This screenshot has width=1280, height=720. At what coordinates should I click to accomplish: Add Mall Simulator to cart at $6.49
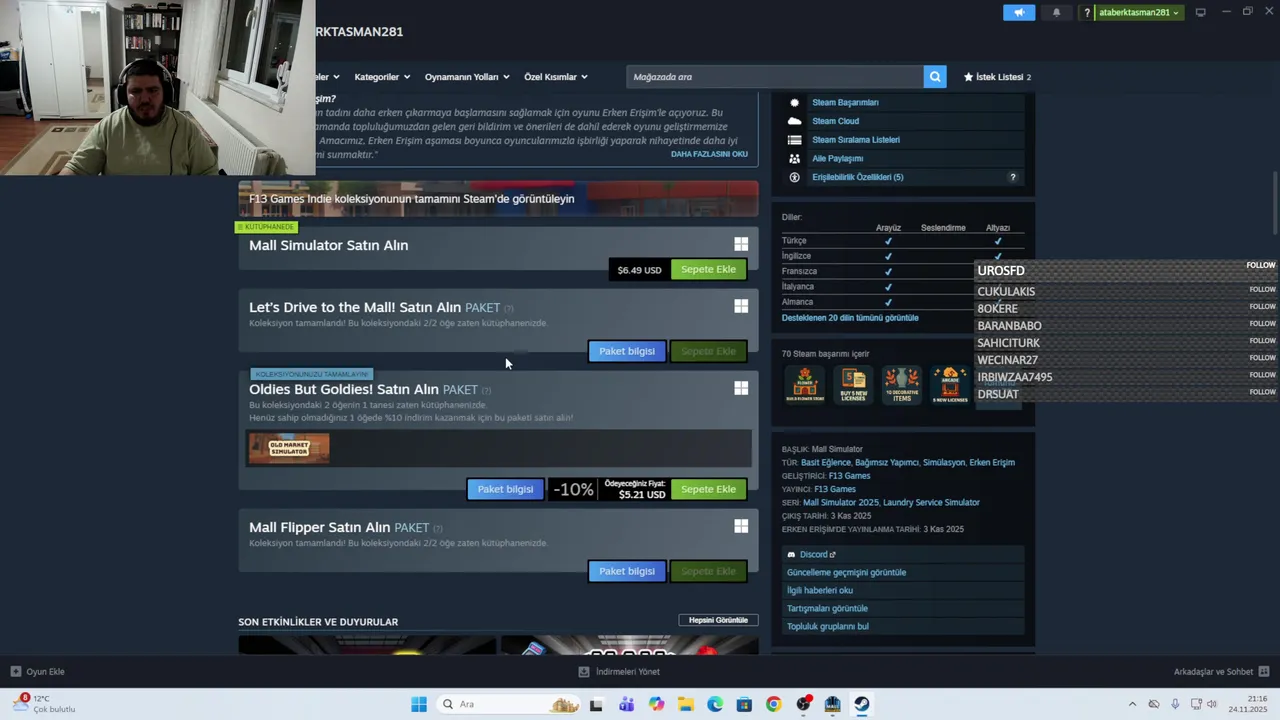pyautogui.click(x=708, y=269)
